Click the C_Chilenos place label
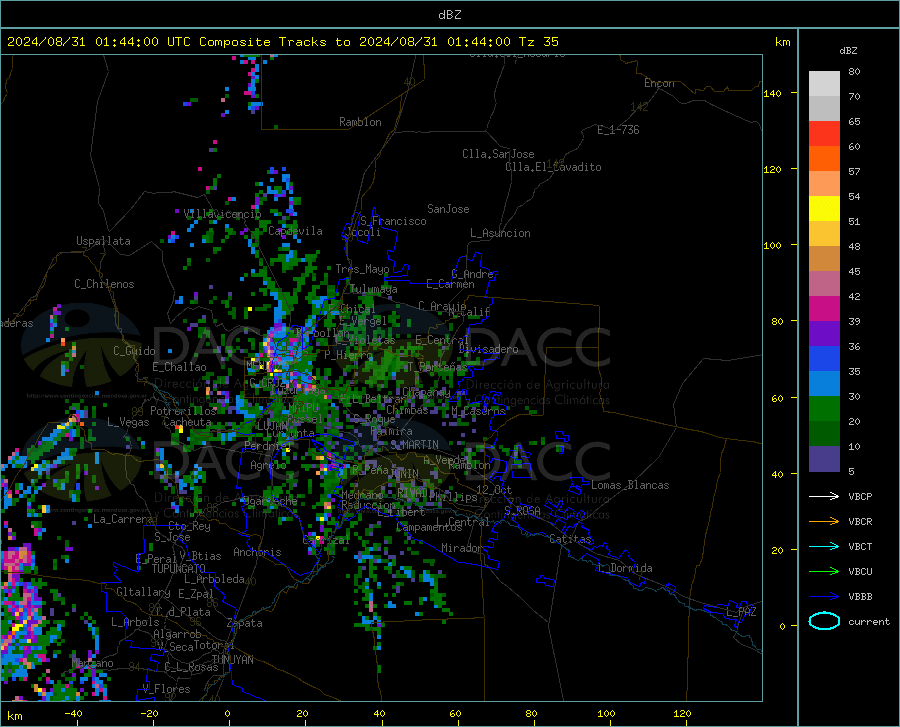 104,284
